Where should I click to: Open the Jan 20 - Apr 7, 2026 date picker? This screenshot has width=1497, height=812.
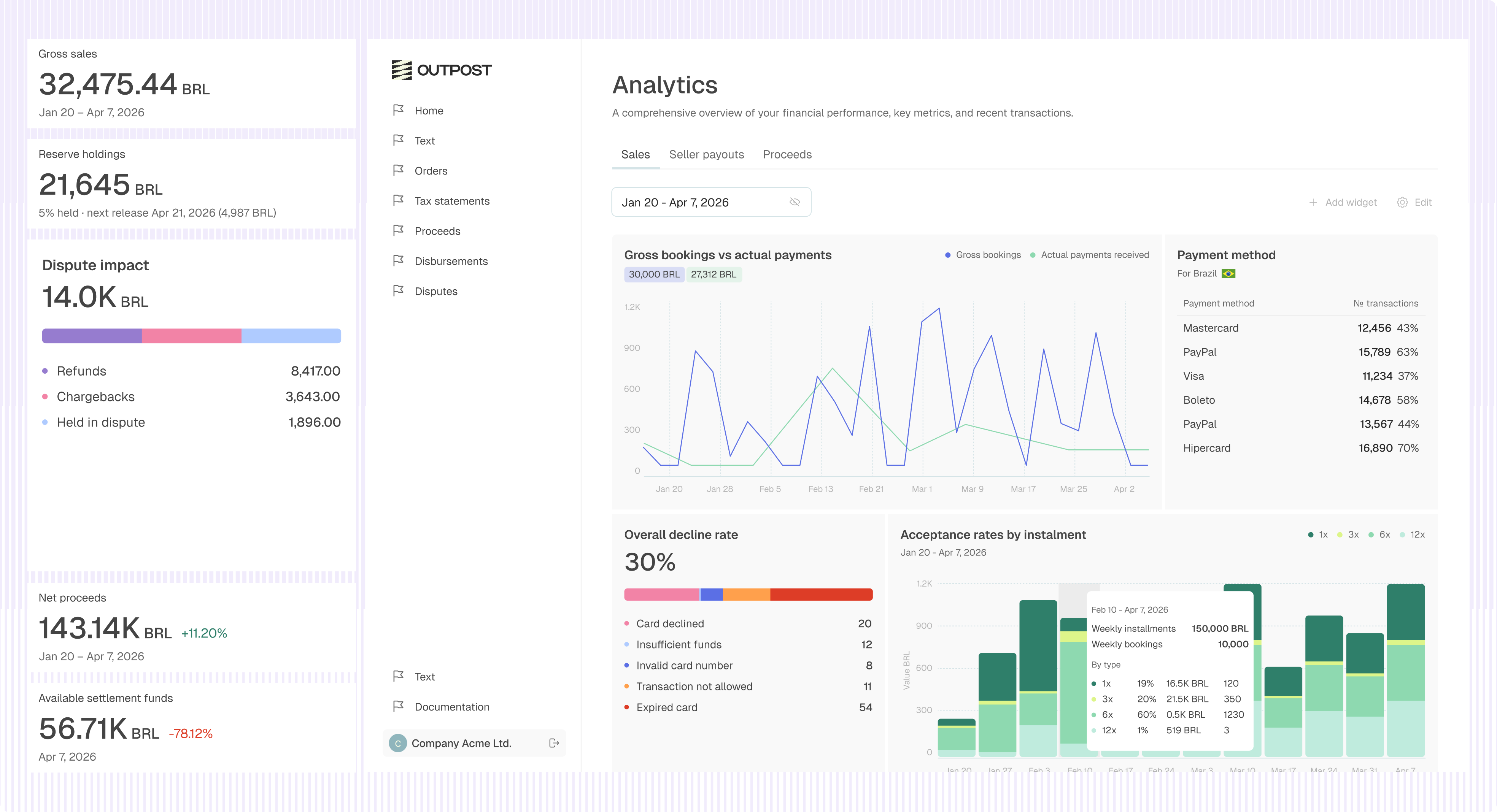pyautogui.click(x=711, y=202)
